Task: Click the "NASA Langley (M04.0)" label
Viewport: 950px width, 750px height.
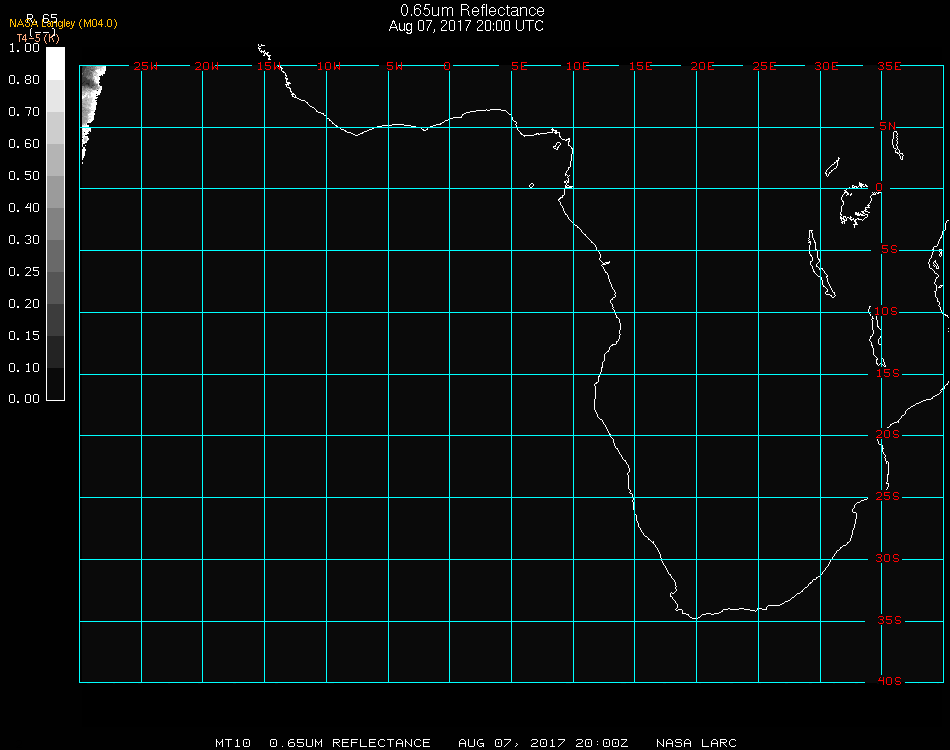Action: 63,24
